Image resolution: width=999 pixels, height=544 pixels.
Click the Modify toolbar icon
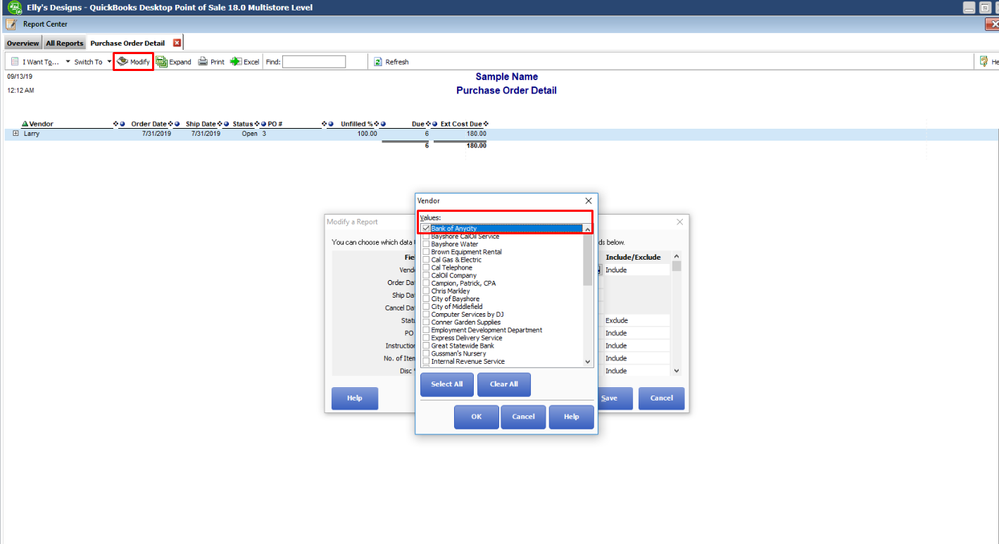(122, 61)
